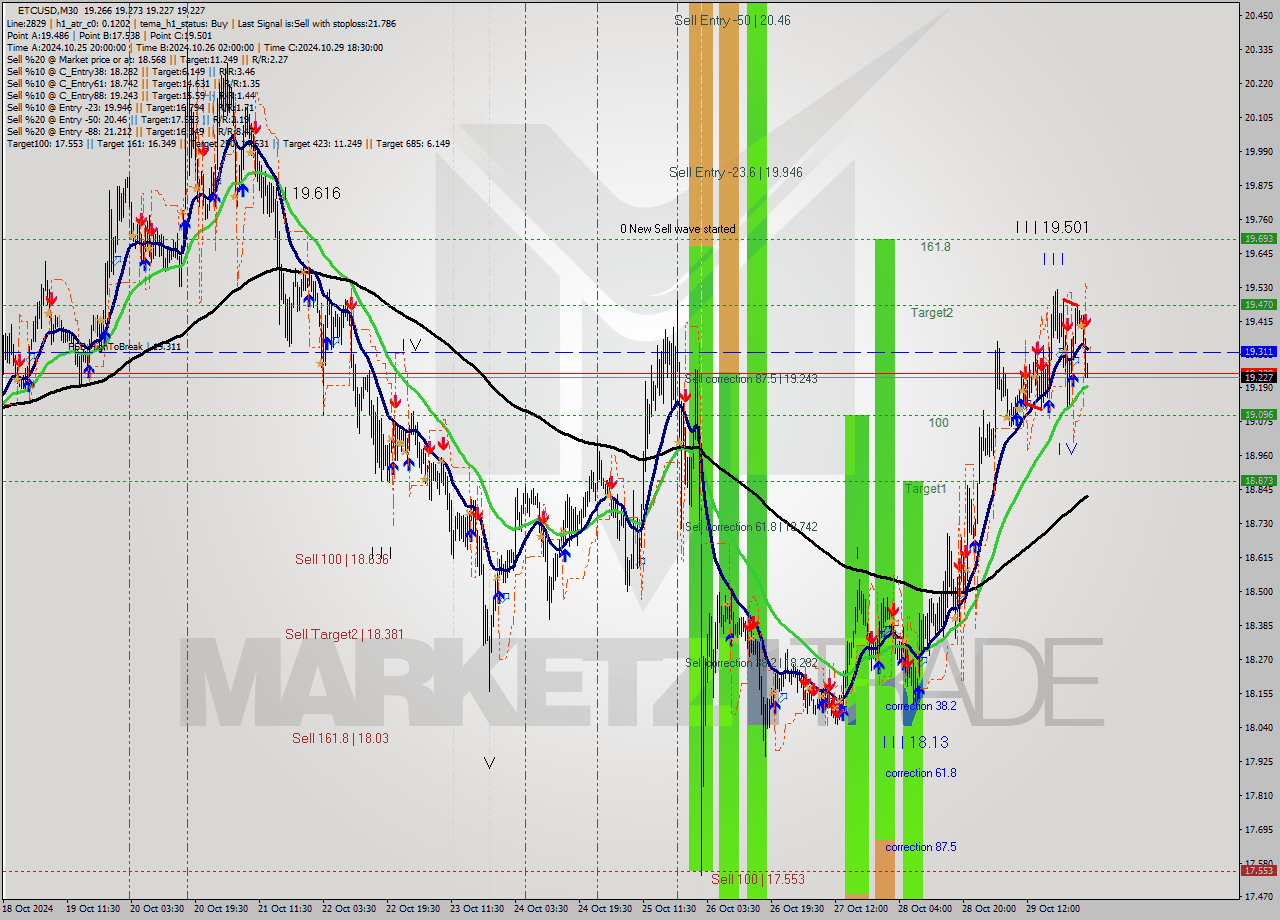The width and height of the screenshot is (1280, 920).
Task: Click the 18.040 price axis value
Action: click(x=1258, y=728)
